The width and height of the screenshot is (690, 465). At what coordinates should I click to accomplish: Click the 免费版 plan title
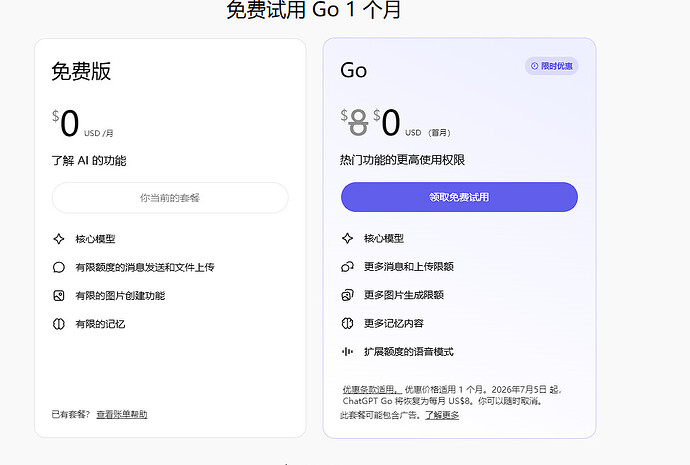pyautogui.click(x=81, y=71)
